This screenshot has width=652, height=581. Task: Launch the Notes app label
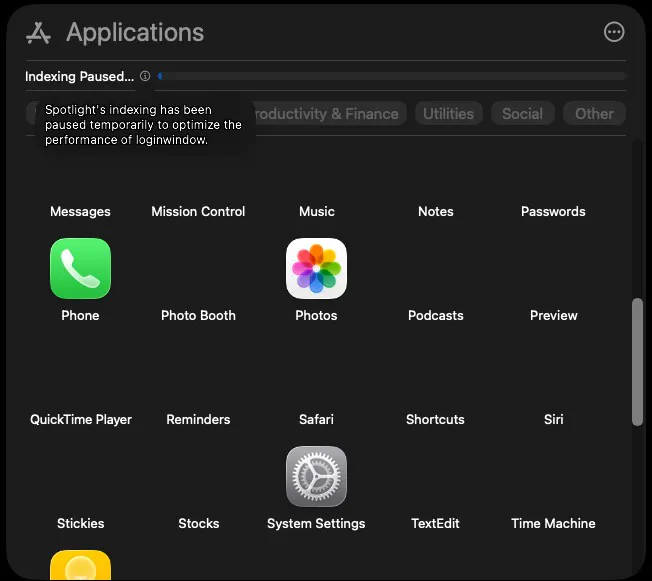pos(435,211)
